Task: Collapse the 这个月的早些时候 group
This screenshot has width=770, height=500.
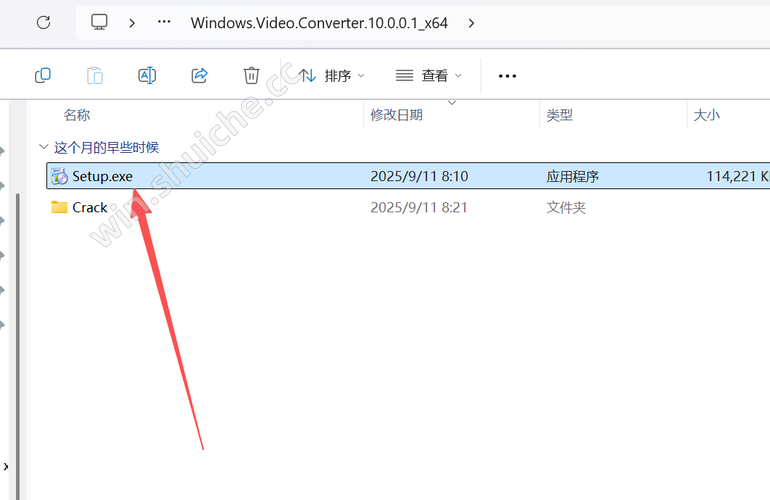Action: pos(44,146)
